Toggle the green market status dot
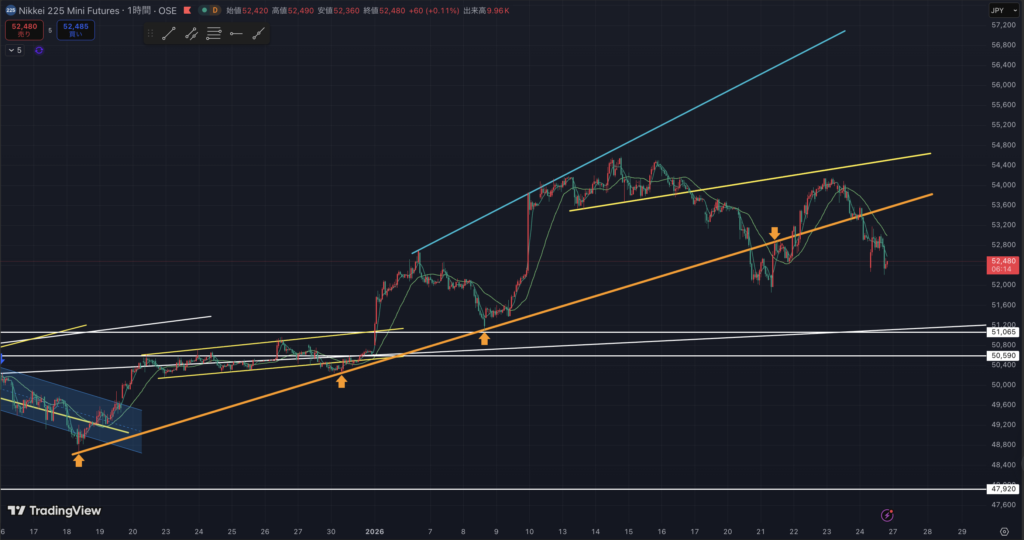 pos(205,10)
